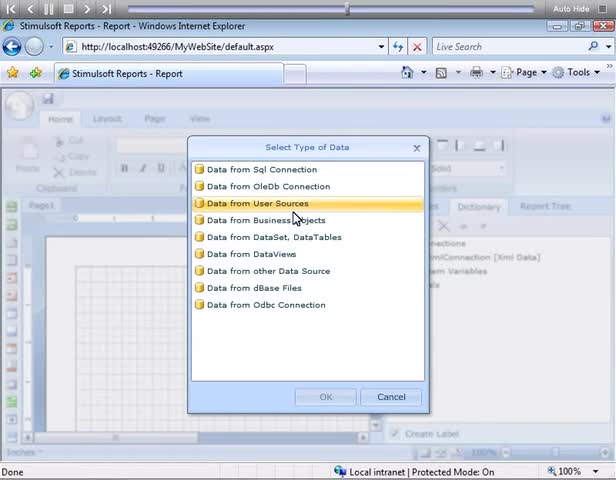Toggle the Create Label checkbox
The width and height of the screenshot is (616, 480).
pos(395,434)
